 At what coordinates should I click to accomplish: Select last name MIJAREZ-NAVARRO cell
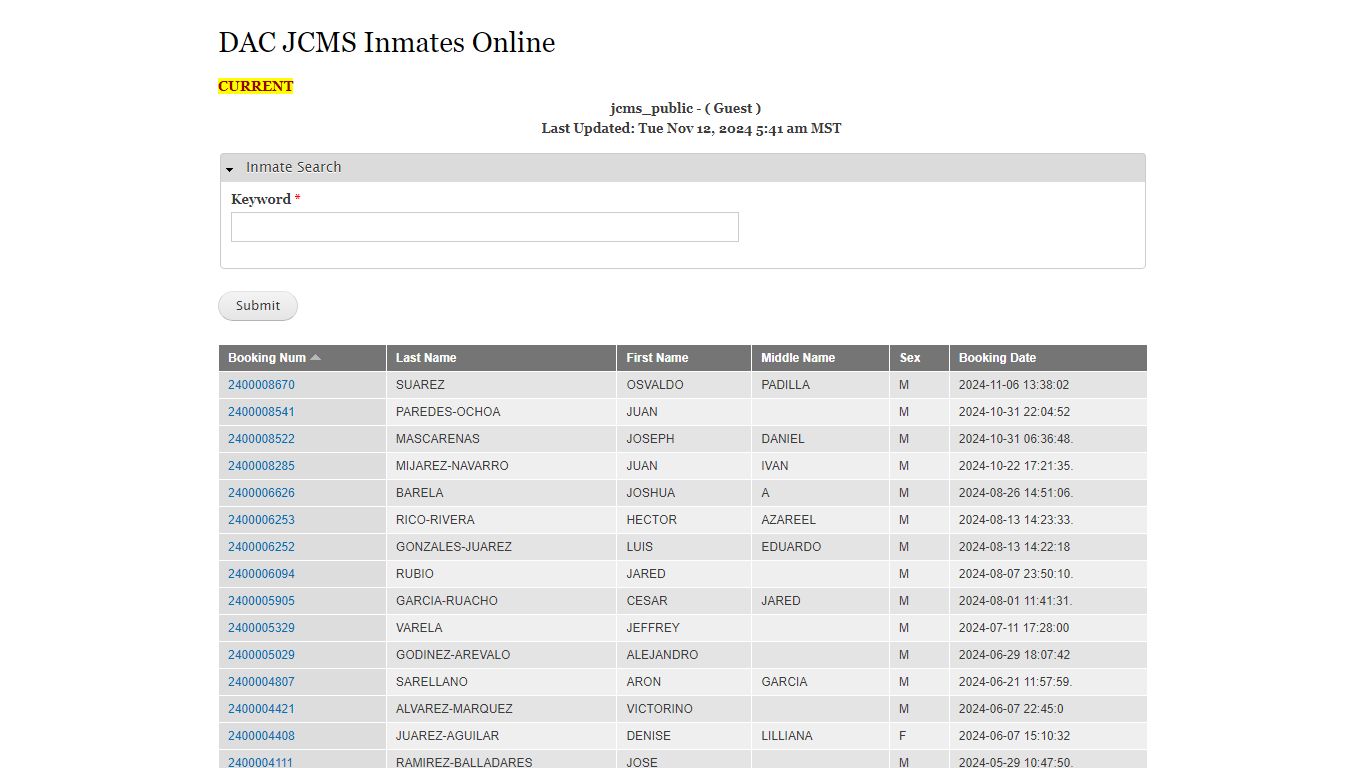tap(501, 466)
